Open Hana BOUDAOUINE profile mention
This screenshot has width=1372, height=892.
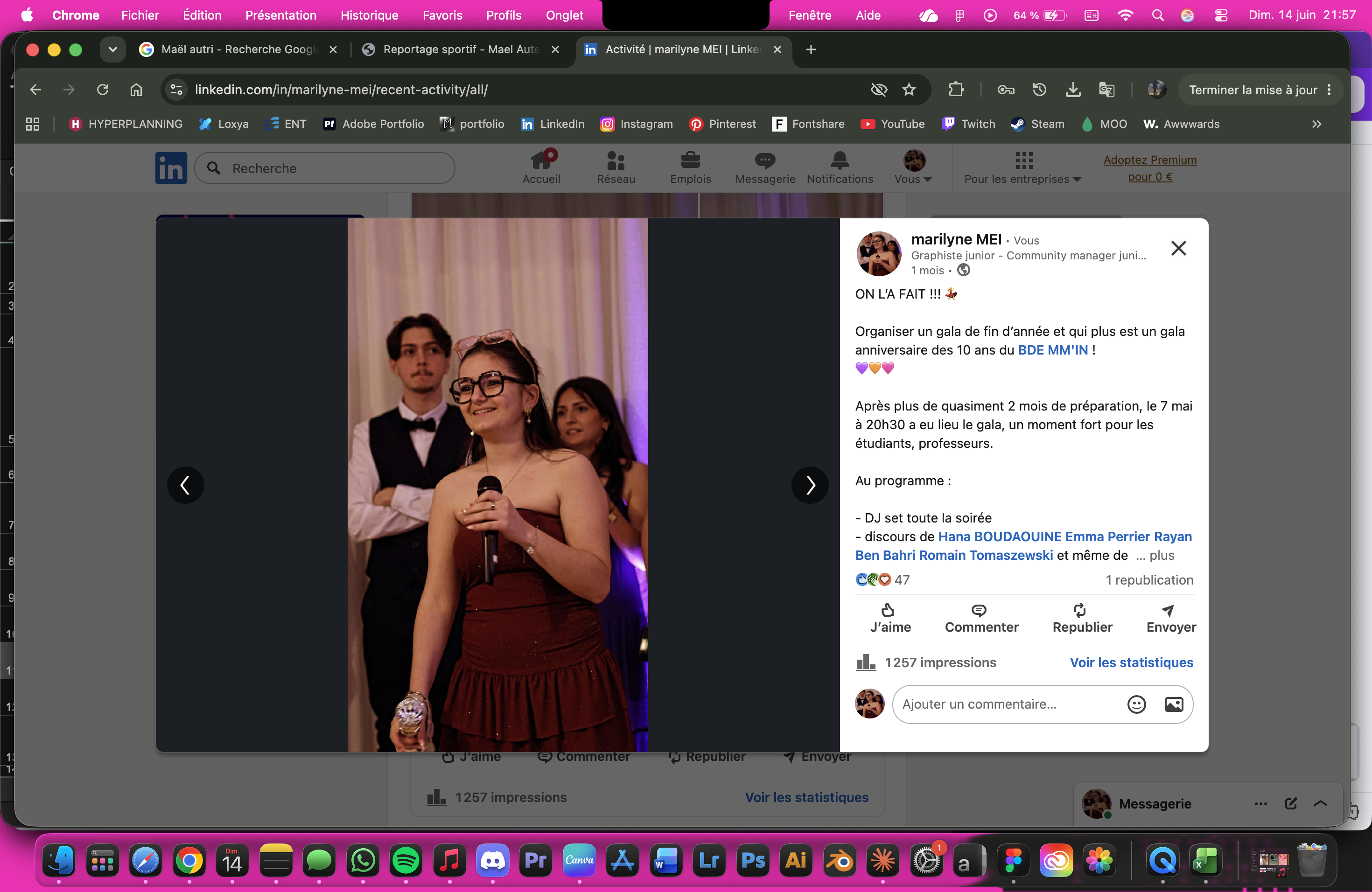1000,537
